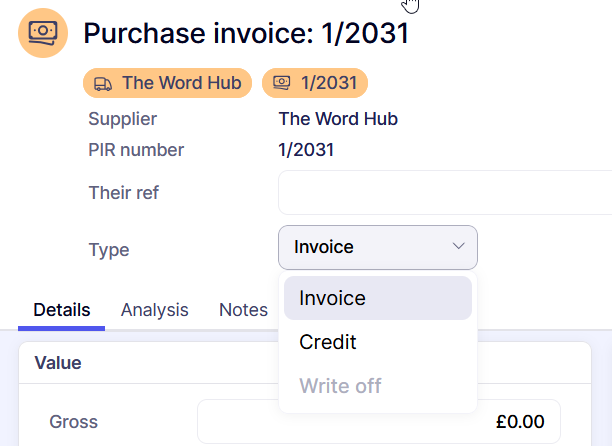612x446 pixels.
Task: Click the banknote icon on 1/2031 chip
Action: click(x=282, y=83)
